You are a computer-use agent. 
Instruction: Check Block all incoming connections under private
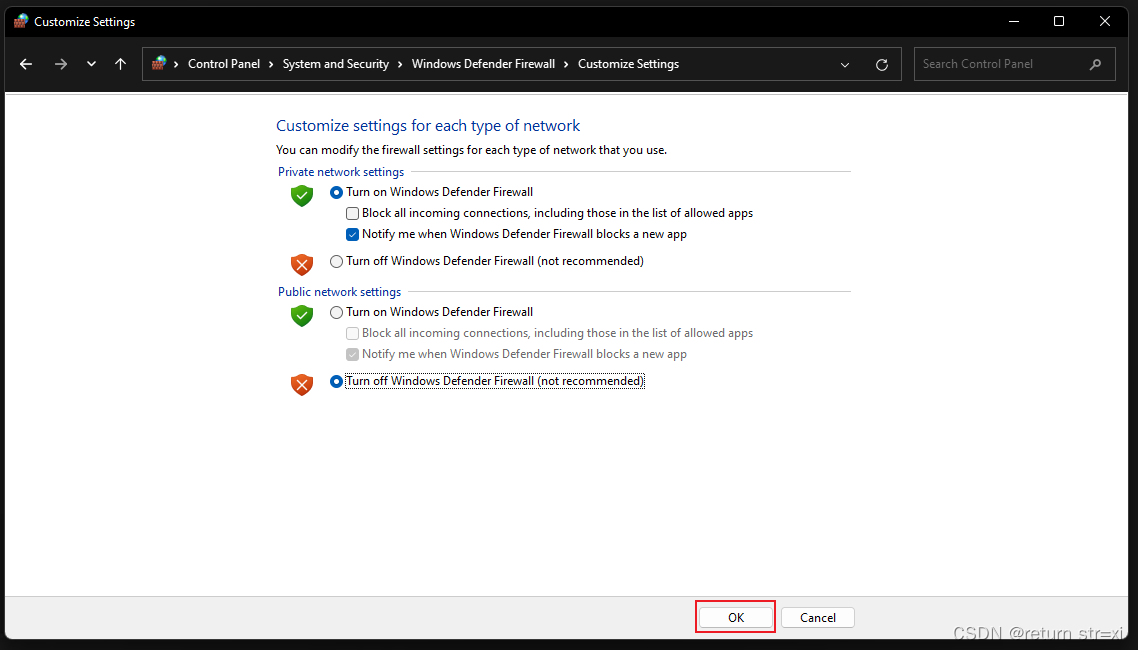352,213
